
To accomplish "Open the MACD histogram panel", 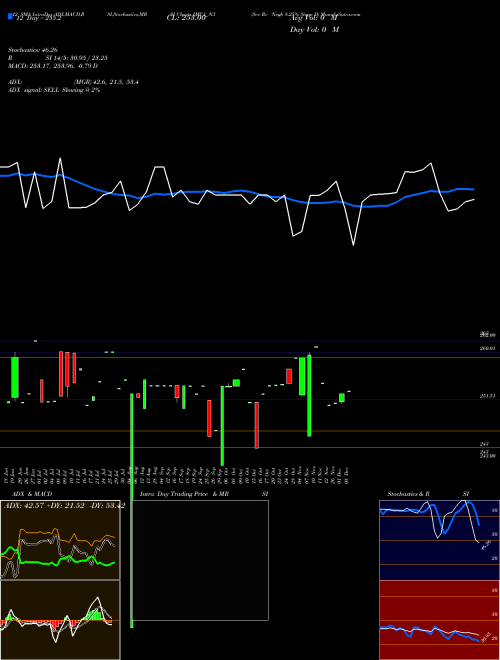I will point(60,620).
